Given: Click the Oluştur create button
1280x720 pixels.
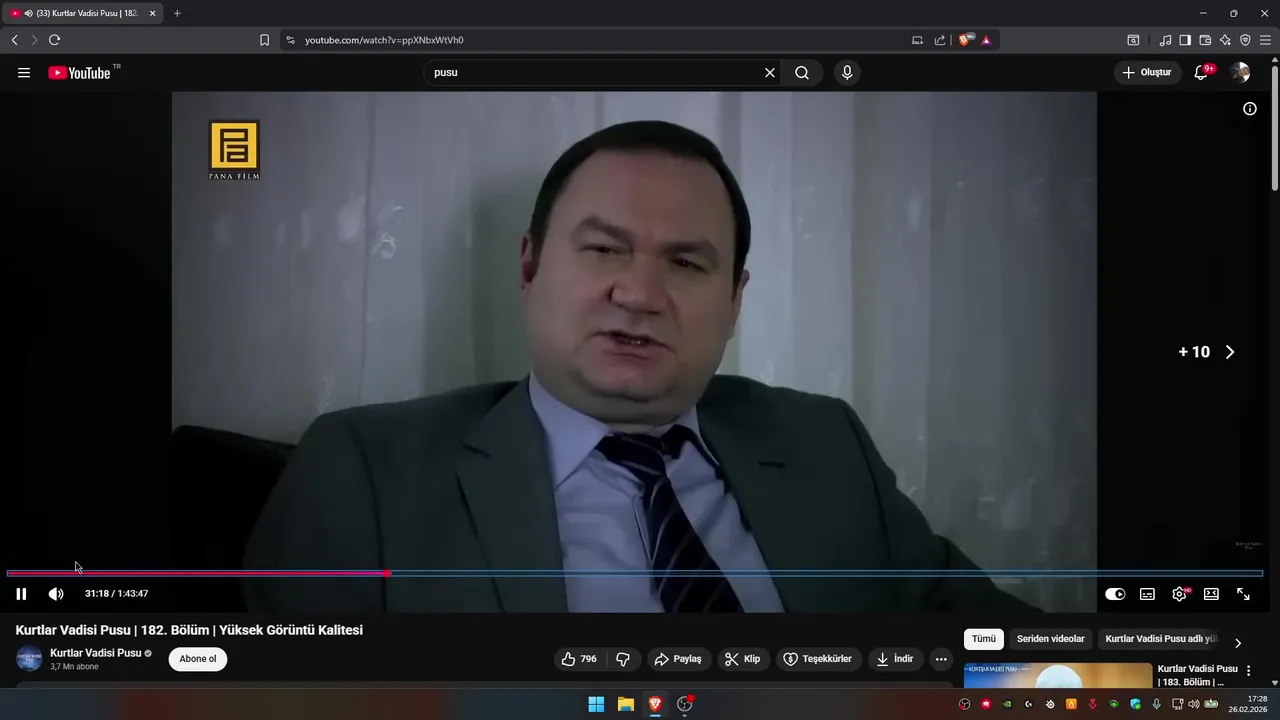Looking at the screenshot, I should coord(1146,73).
